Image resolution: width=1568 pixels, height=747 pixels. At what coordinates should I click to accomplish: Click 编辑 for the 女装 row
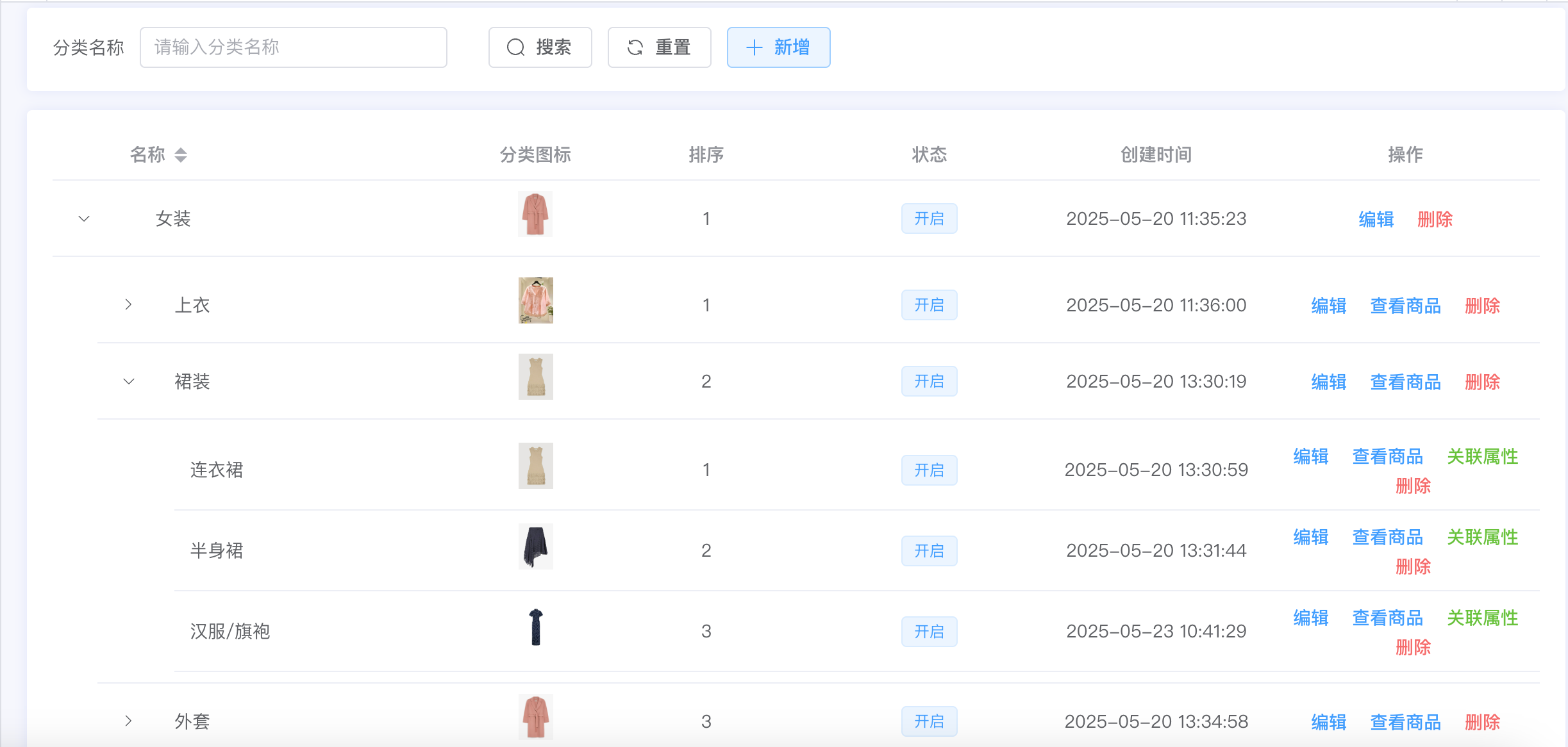coord(1376,219)
